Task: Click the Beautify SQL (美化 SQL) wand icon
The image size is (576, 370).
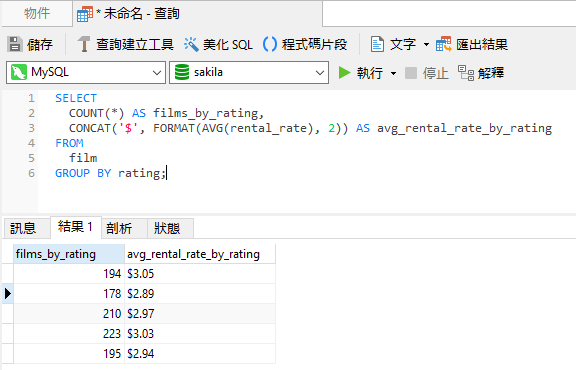Action: click(191, 44)
